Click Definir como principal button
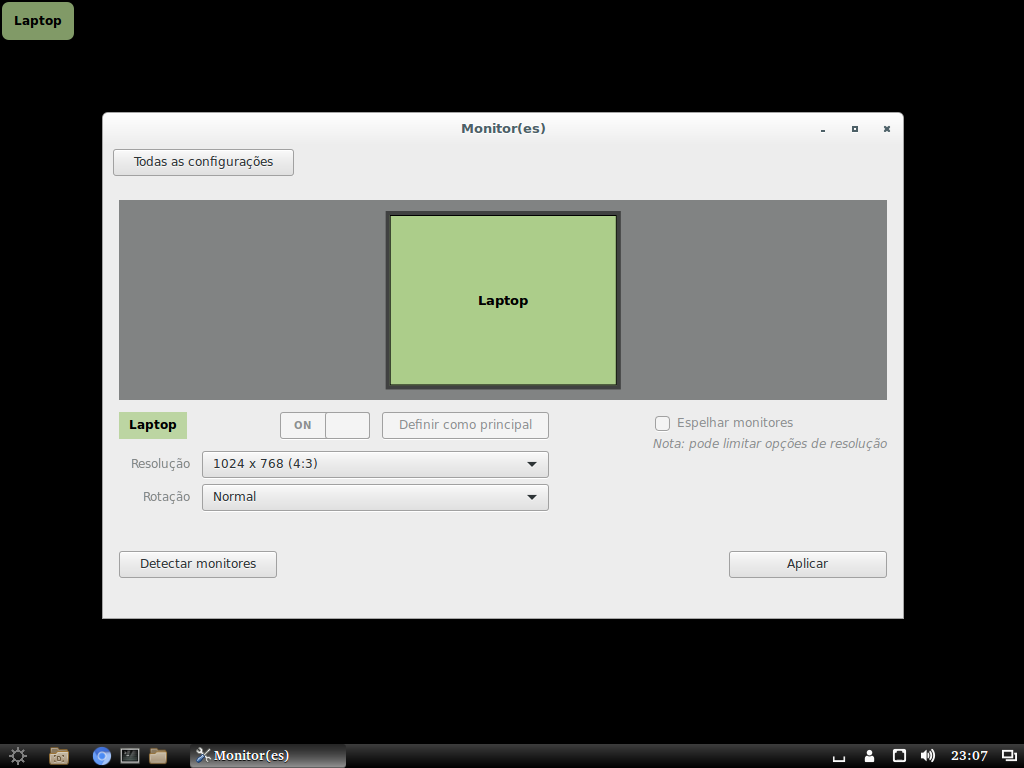 pos(465,425)
